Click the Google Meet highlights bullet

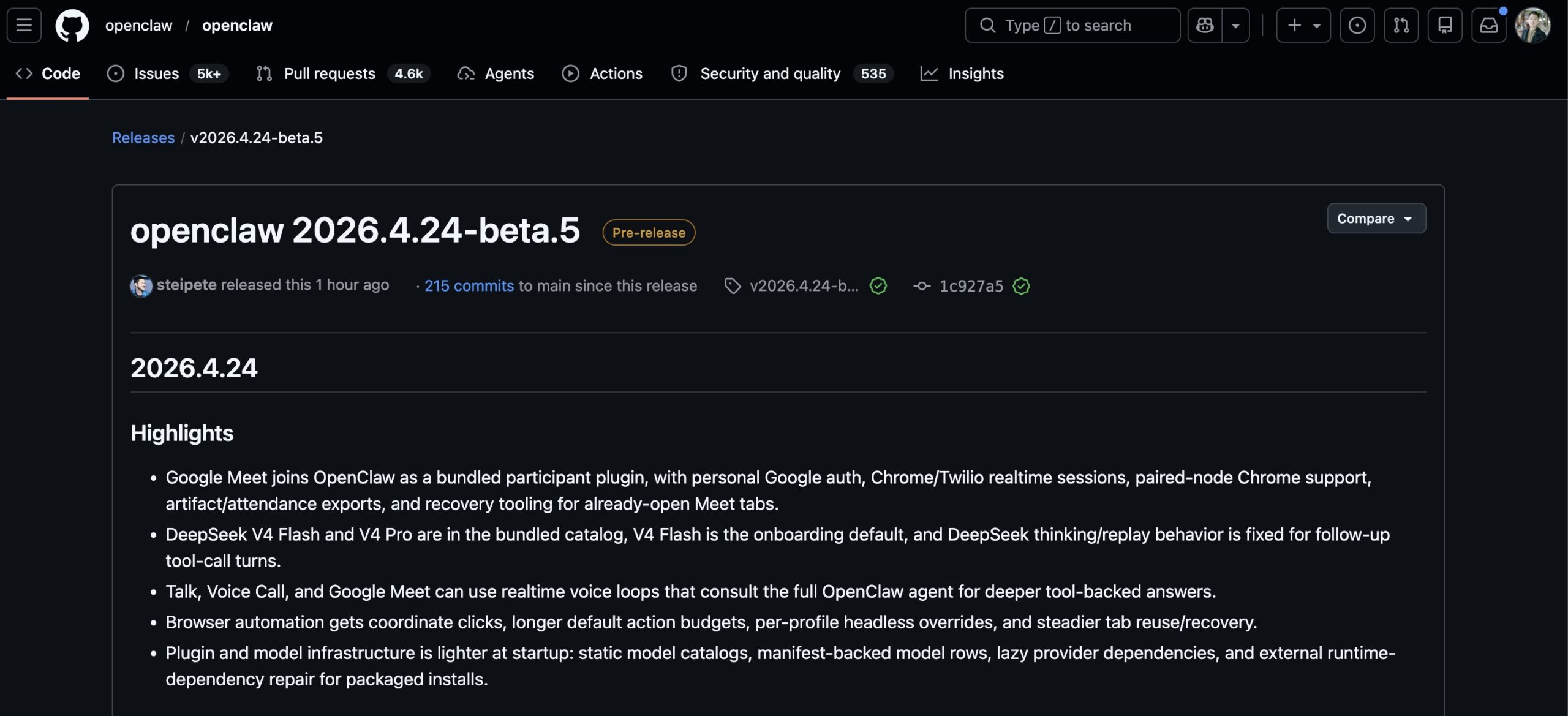[769, 491]
